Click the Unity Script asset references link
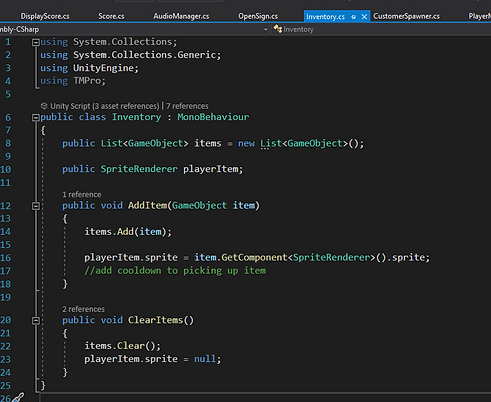This screenshot has width=491, height=402. point(105,106)
